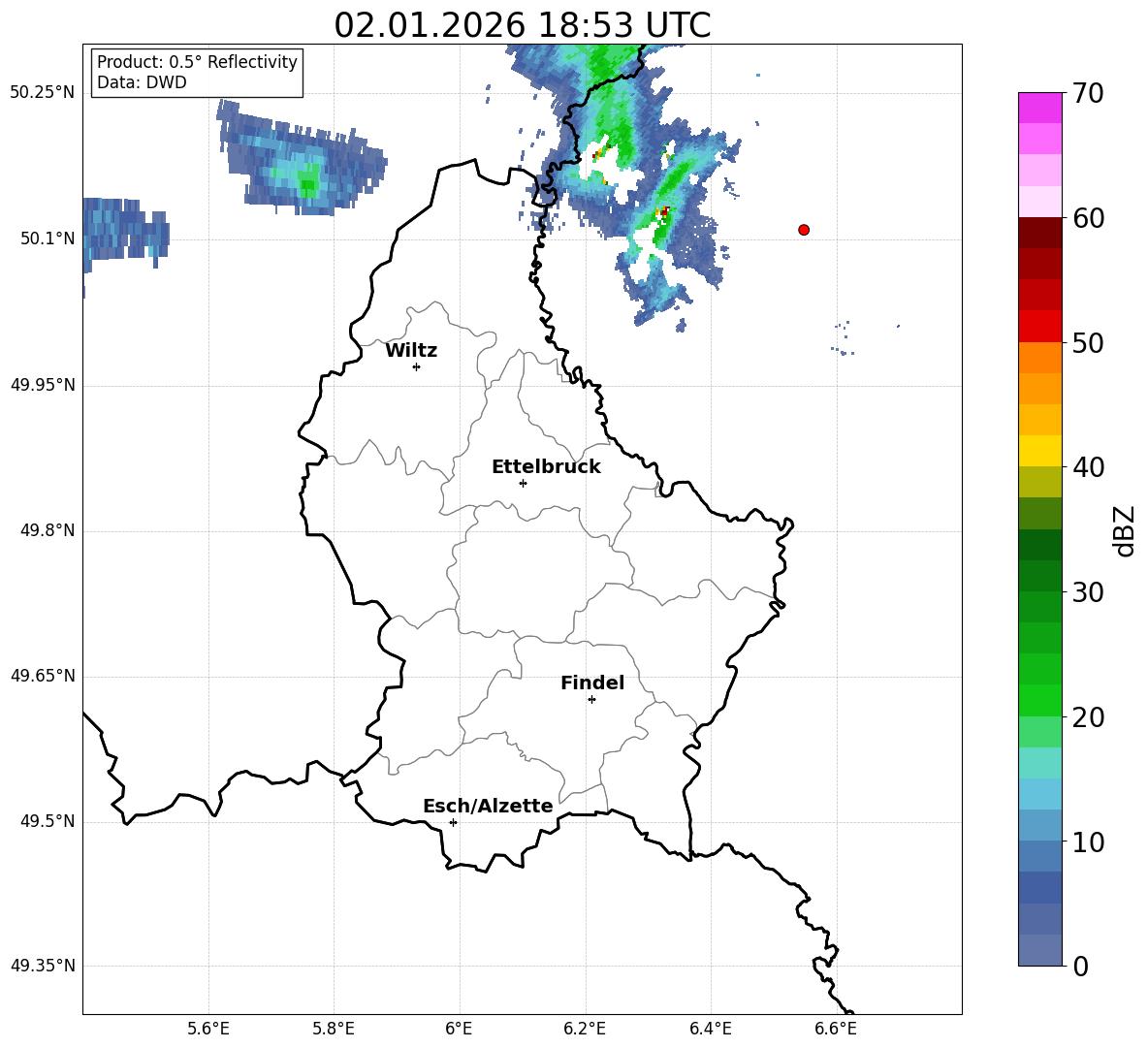The width and height of the screenshot is (1148, 1048).
Task: Click the Findel label
Action: click(592, 683)
